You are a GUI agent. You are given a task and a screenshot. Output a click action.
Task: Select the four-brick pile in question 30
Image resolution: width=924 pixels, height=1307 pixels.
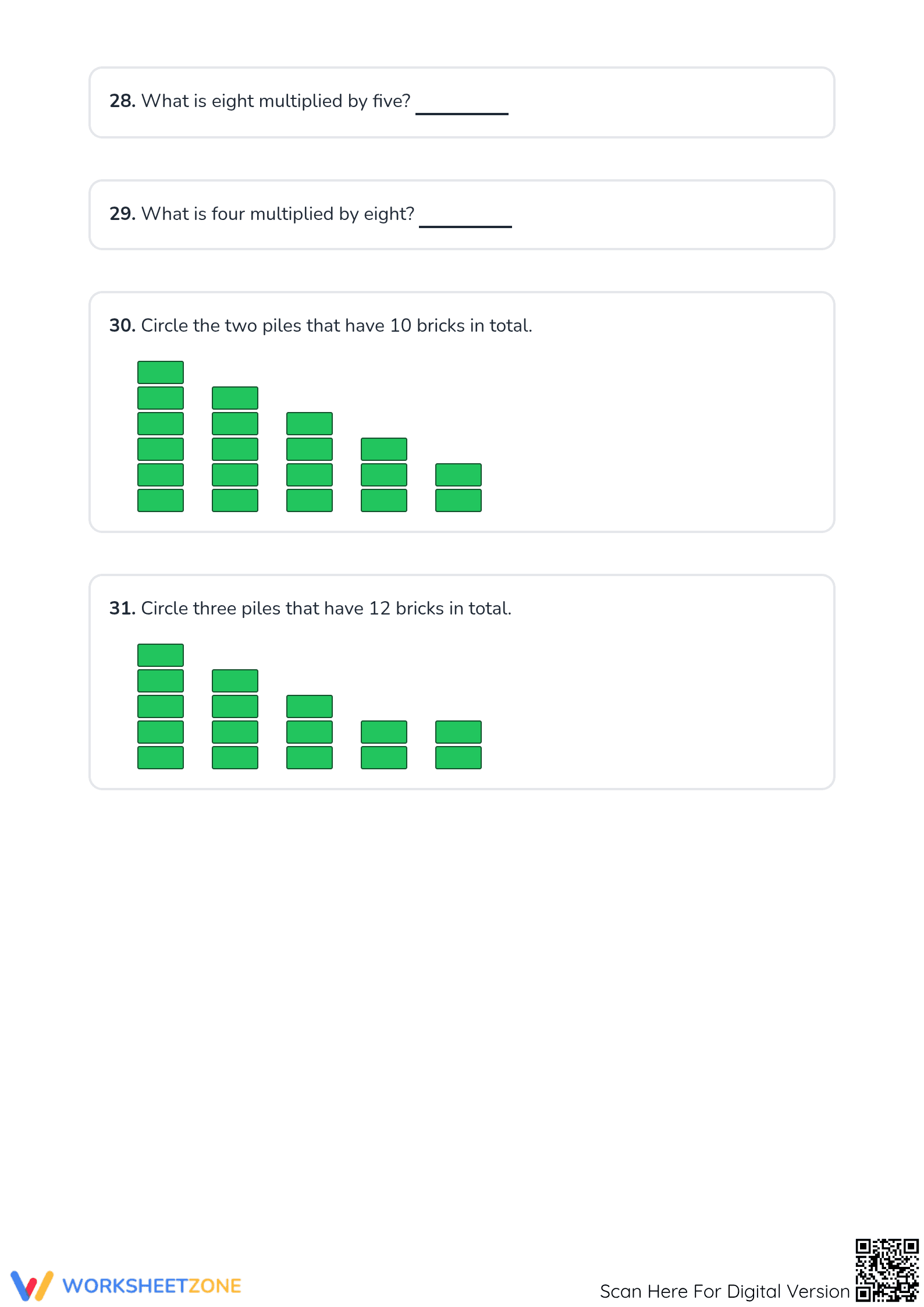coord(310,462)
